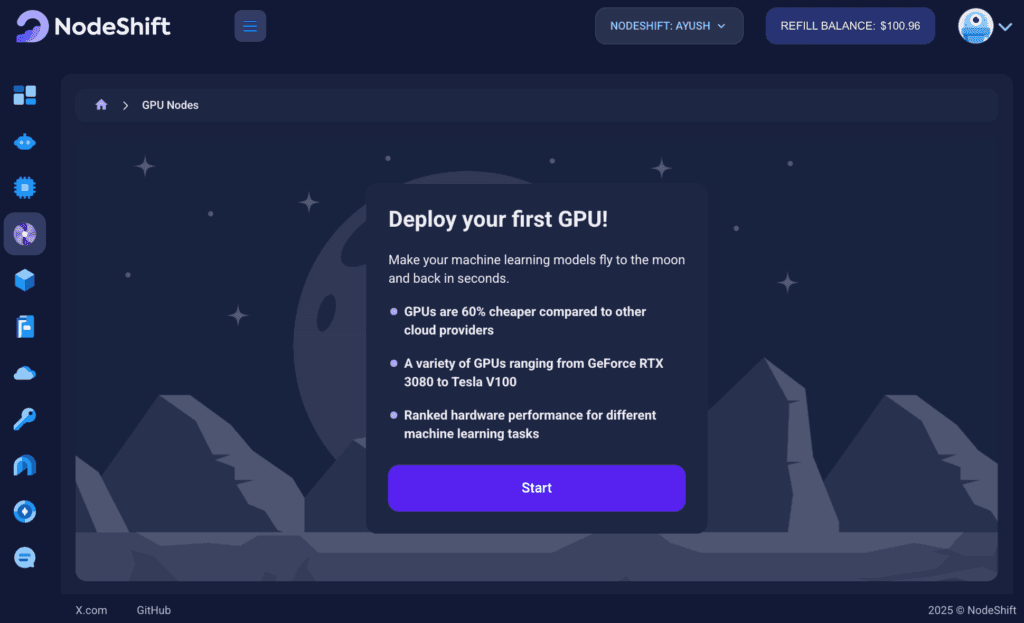Click the 'Ranked hardware performance' bullet text
This screenshot has width=1024, height=623.
(x=530, y=424)
